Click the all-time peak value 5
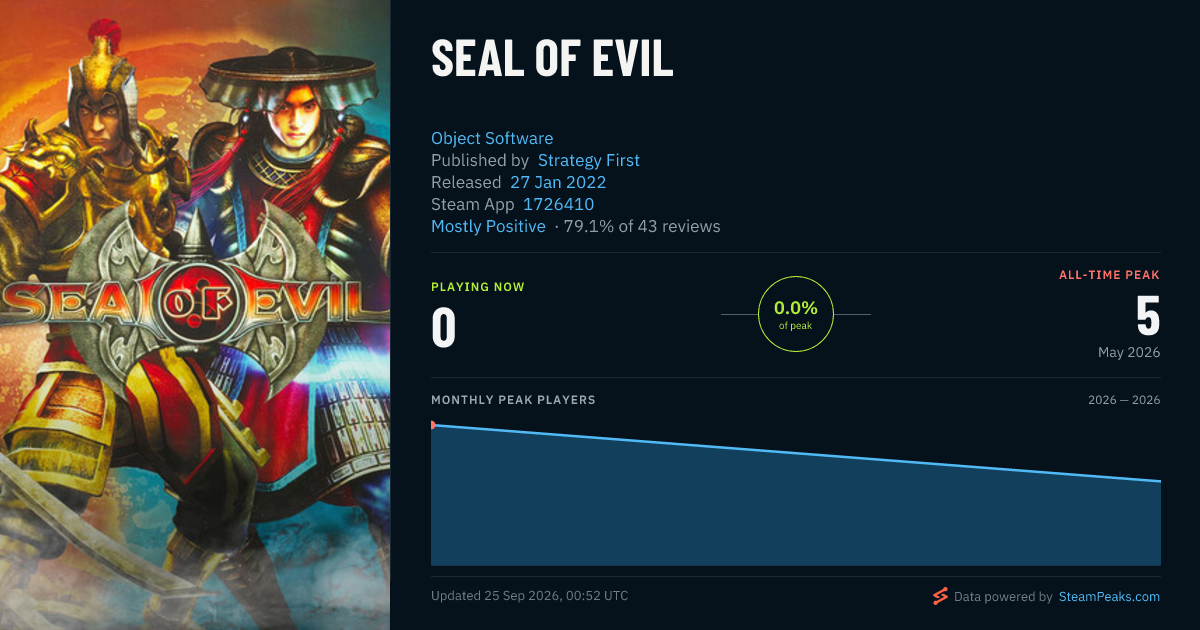Viewport: 1200px width, 630px height. coord(1148,315)
